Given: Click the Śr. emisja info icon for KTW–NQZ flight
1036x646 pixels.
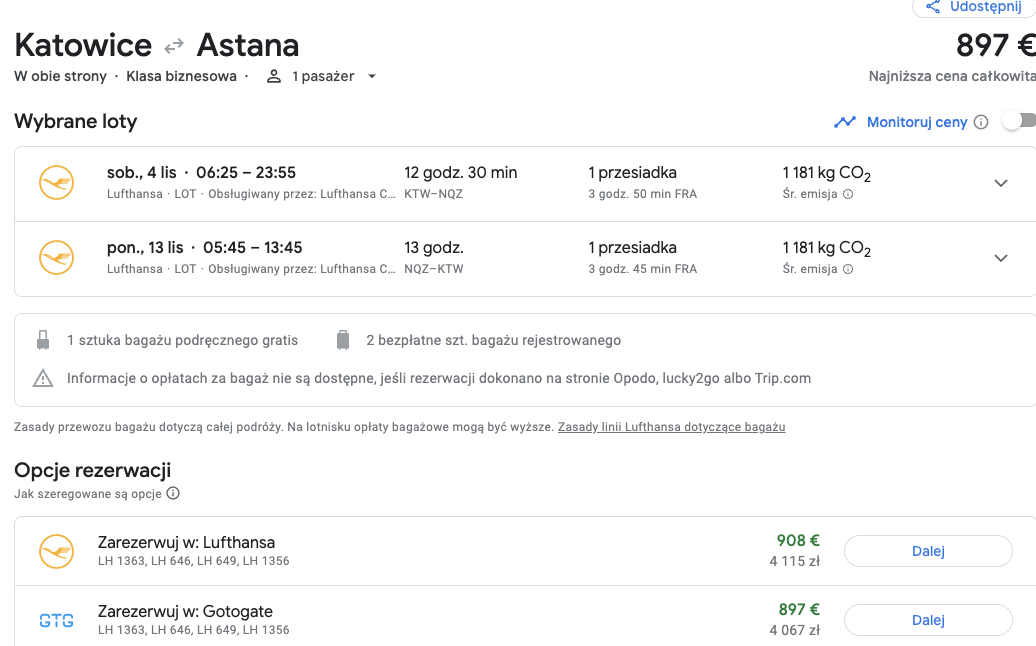Looking at the screenshot, I should pyautogui.click(x=848, y=194).
